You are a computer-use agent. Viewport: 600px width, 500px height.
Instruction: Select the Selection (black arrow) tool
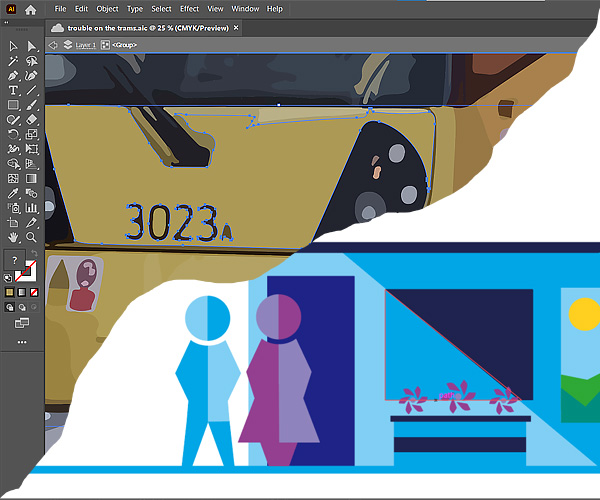click(13, 46)
